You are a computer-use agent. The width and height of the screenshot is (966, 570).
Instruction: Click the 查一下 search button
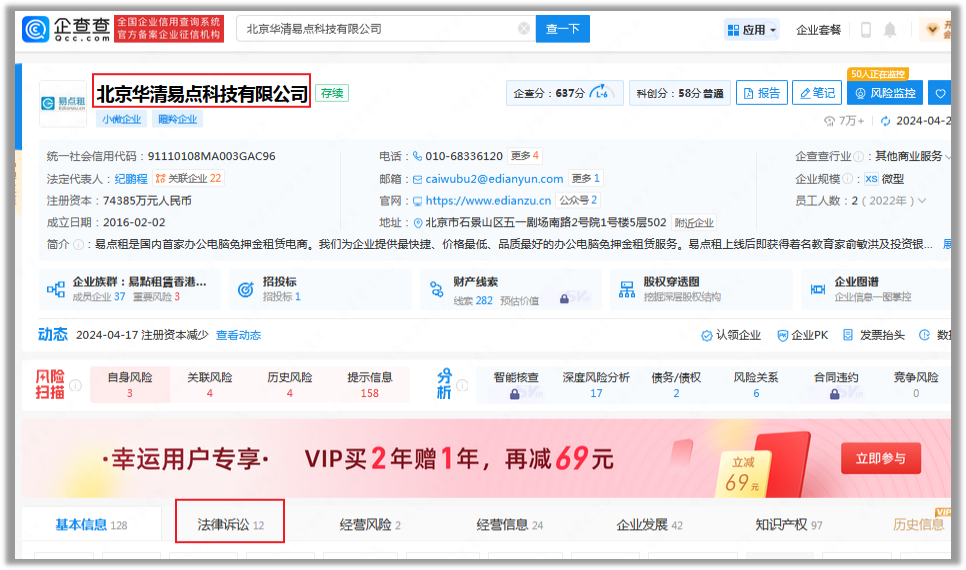point(562,29)
